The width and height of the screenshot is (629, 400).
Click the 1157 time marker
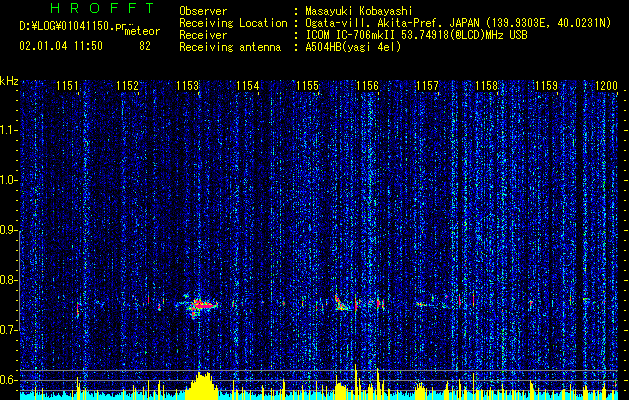[427, 85]
